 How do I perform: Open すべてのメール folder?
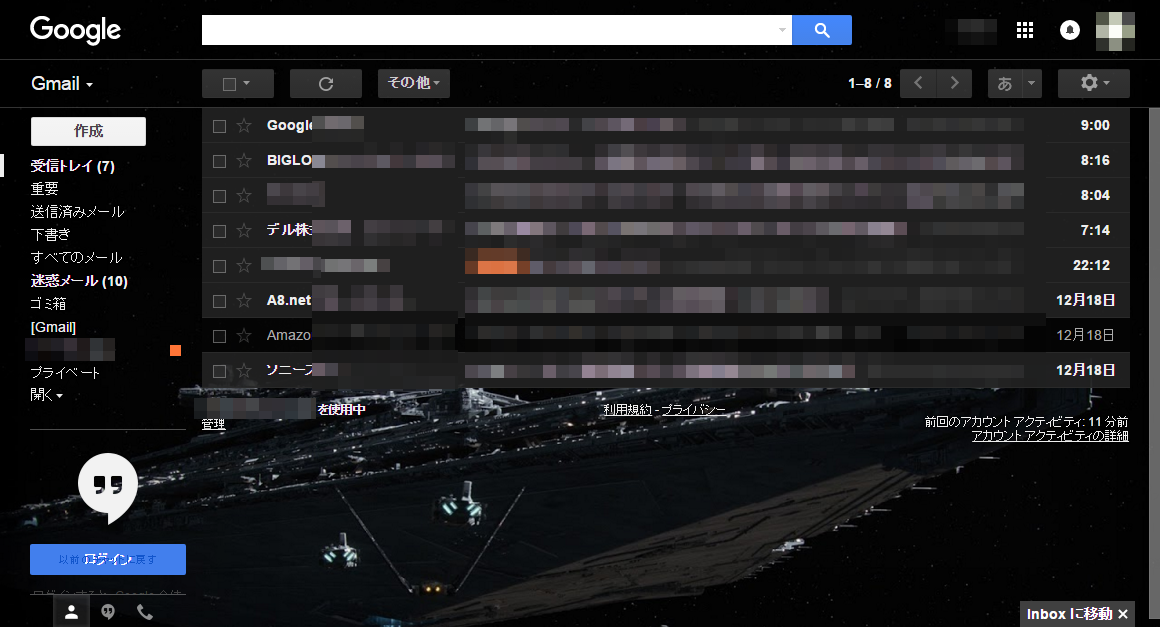click(76, 257)
